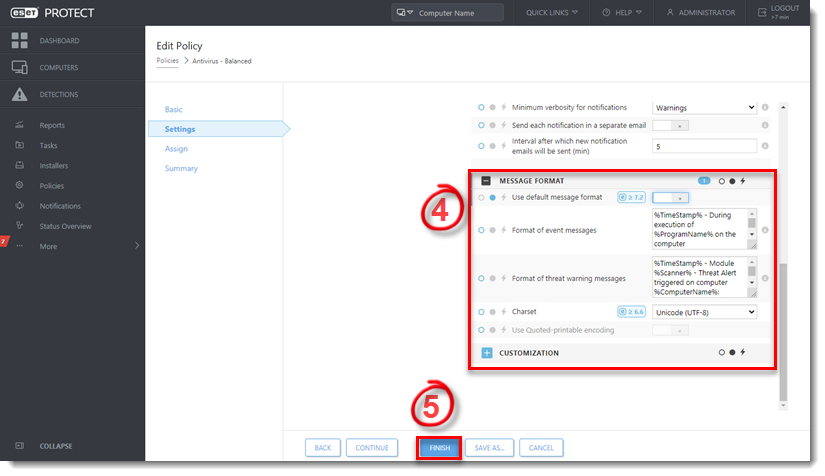The image size is (825, 476).
Task: Open the Computers monitor icon
Action: 19,67
